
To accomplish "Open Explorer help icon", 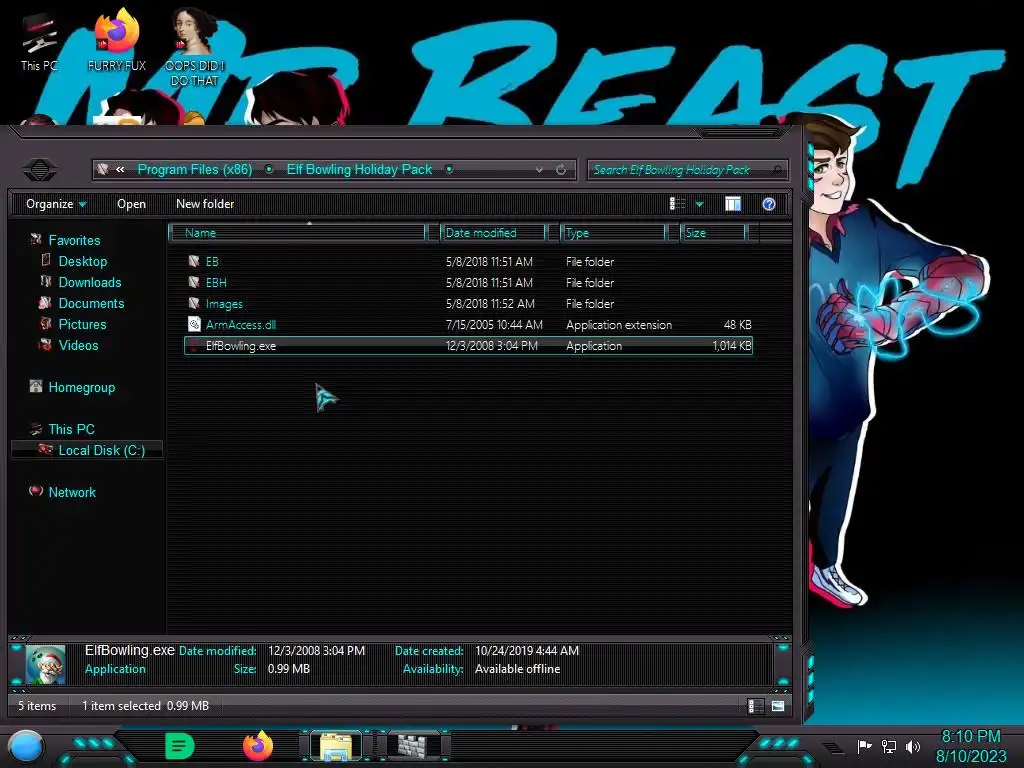I will pos(769,204).
